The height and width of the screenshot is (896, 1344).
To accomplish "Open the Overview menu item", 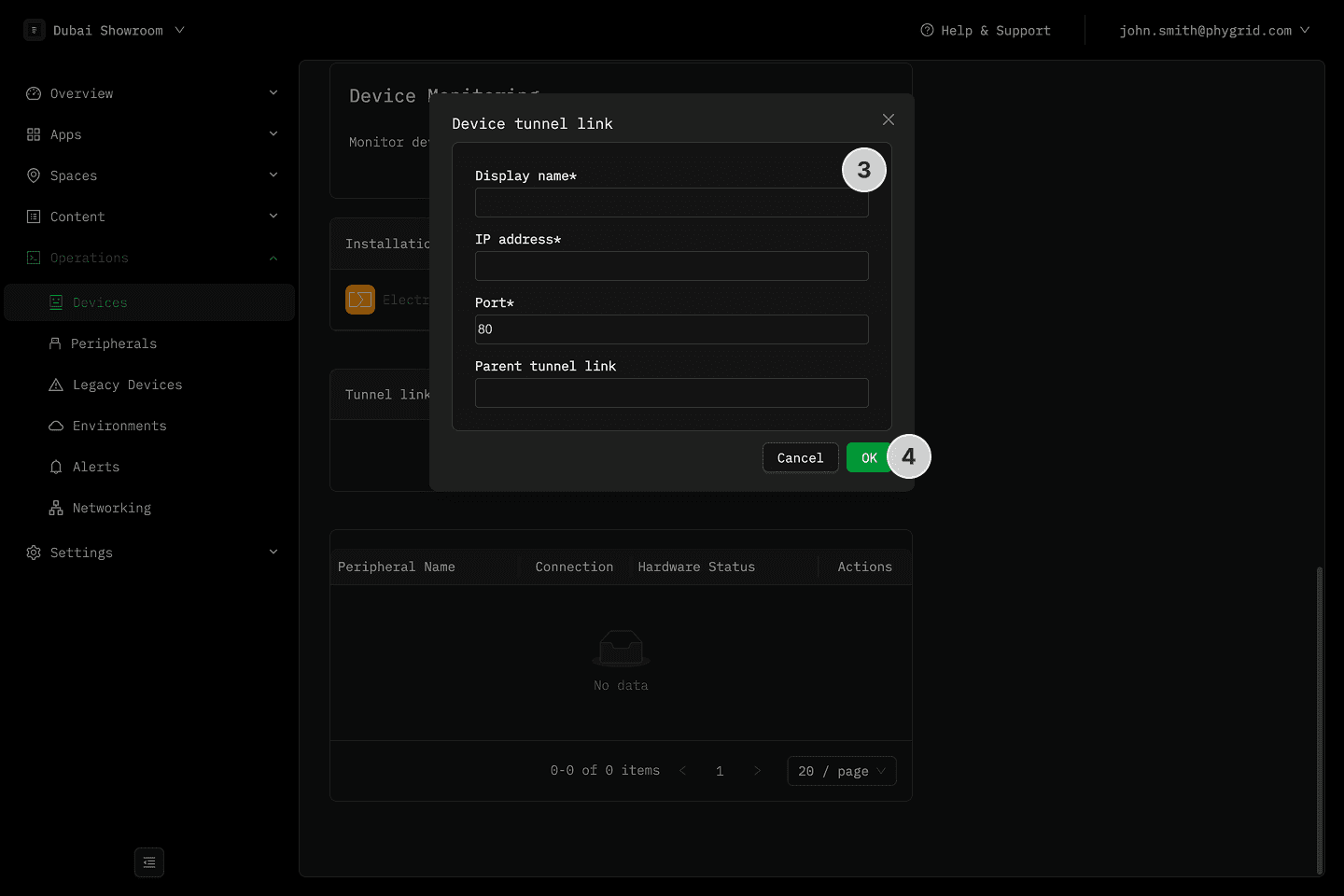I will coord(149,93).
